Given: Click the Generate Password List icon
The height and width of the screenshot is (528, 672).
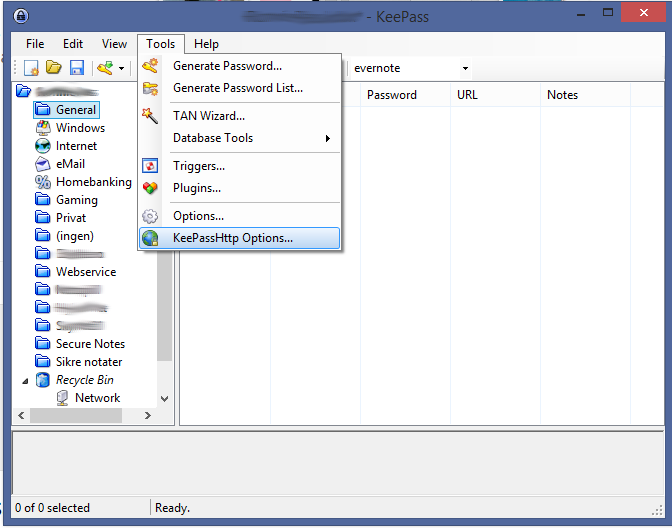Looking at the screenshot, I should click(150, 88).
